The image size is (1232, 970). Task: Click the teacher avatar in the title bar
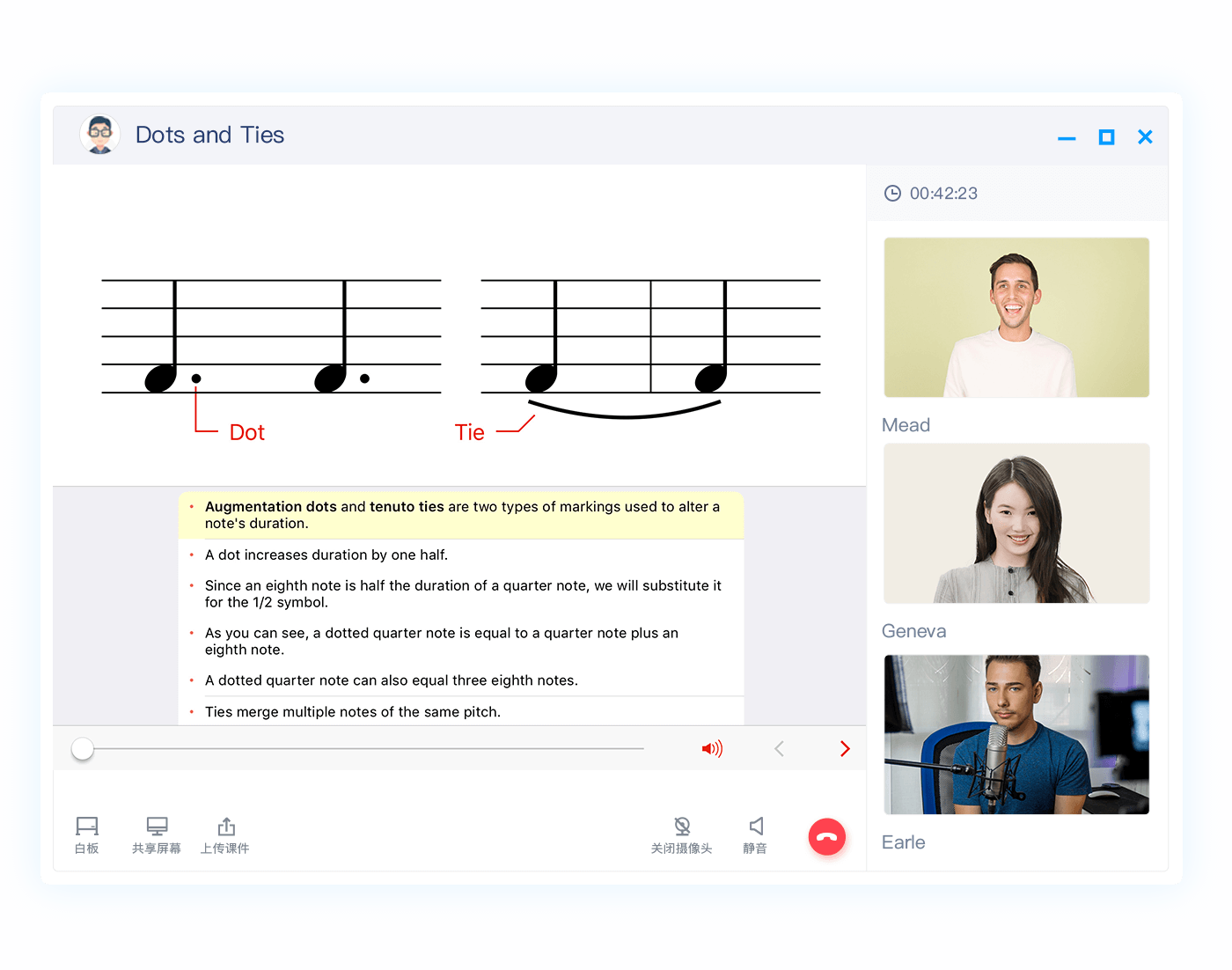point(100,135)
